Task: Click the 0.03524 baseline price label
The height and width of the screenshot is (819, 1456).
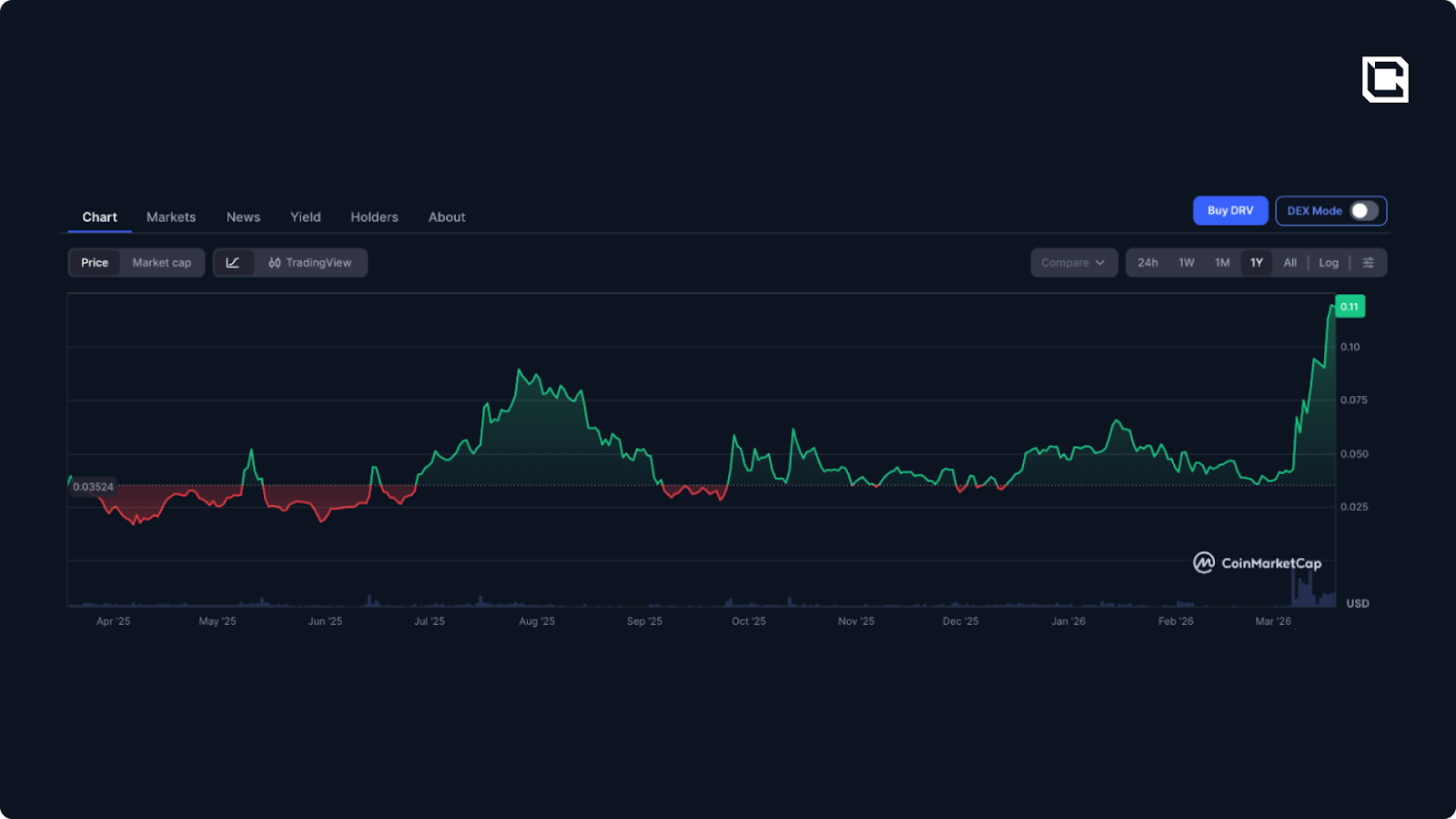Action: 93,487
